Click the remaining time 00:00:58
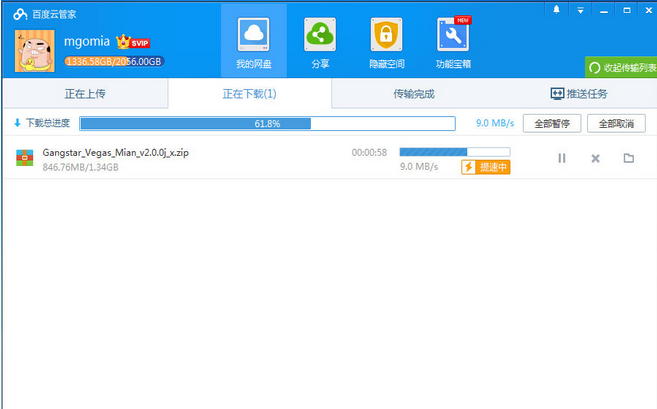 (369, 153)
